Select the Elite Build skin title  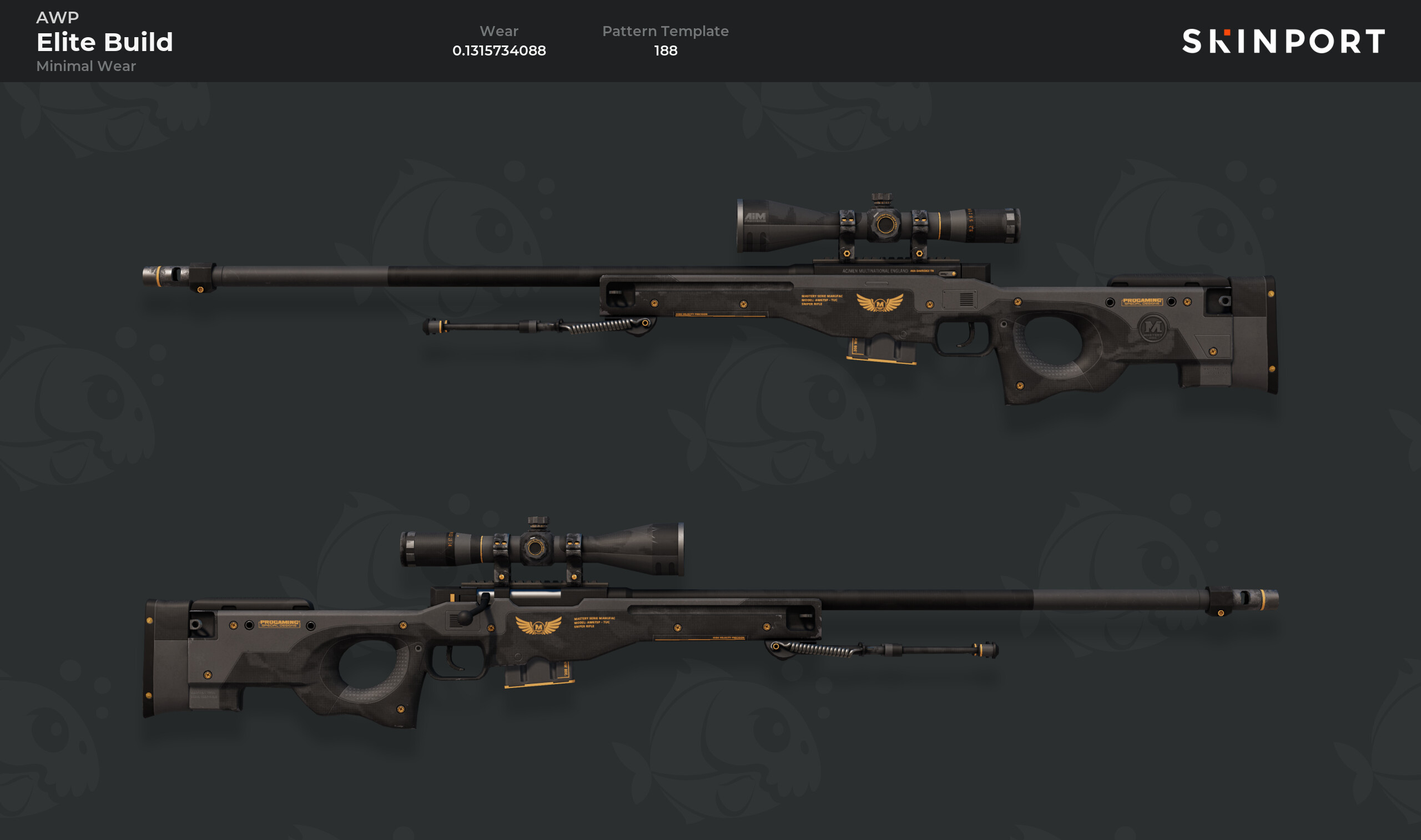[x=105, y=42]
